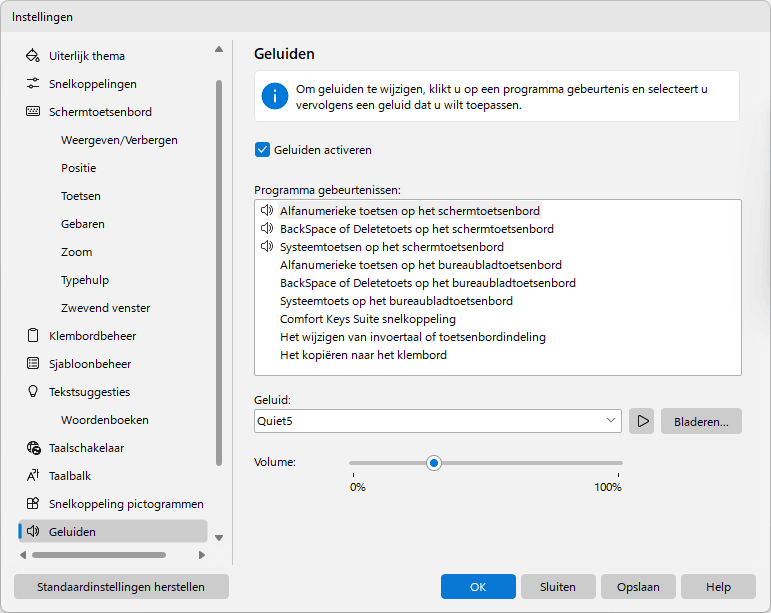Image resolution: width=771 pixels, height=613 pixels.
Task: Select Zoom in the sidebar
Action: 76,252
